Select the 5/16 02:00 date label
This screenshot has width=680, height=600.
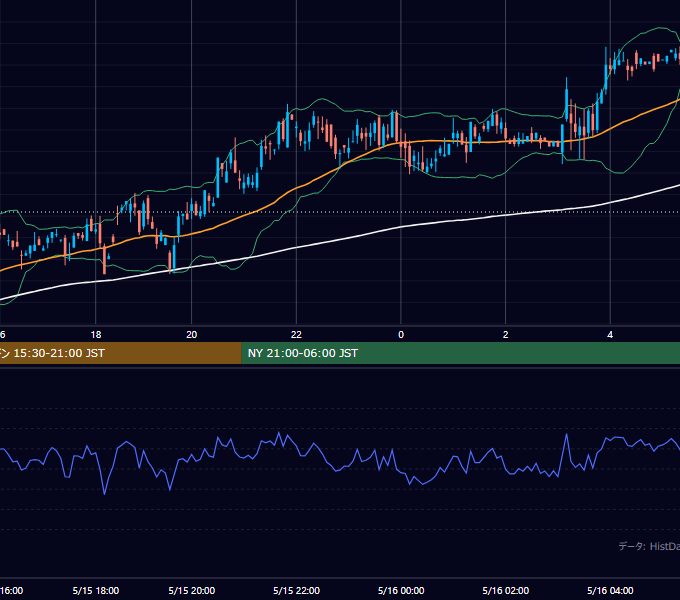click(506, 590)
